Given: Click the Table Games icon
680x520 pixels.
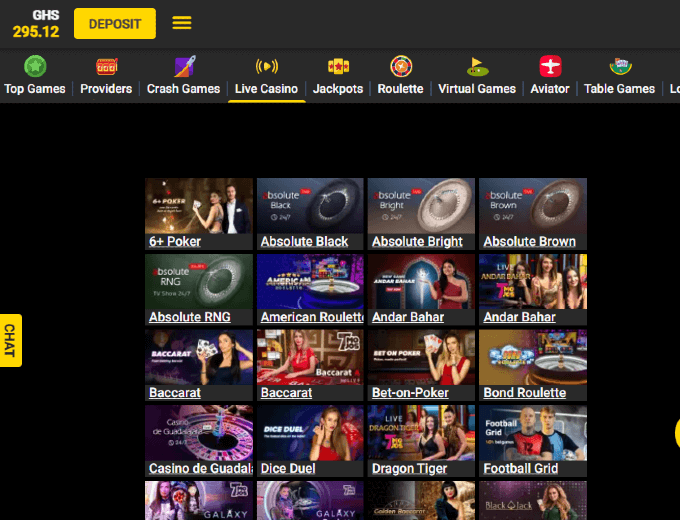Looking at the screenshot, I should coord(620,66).
